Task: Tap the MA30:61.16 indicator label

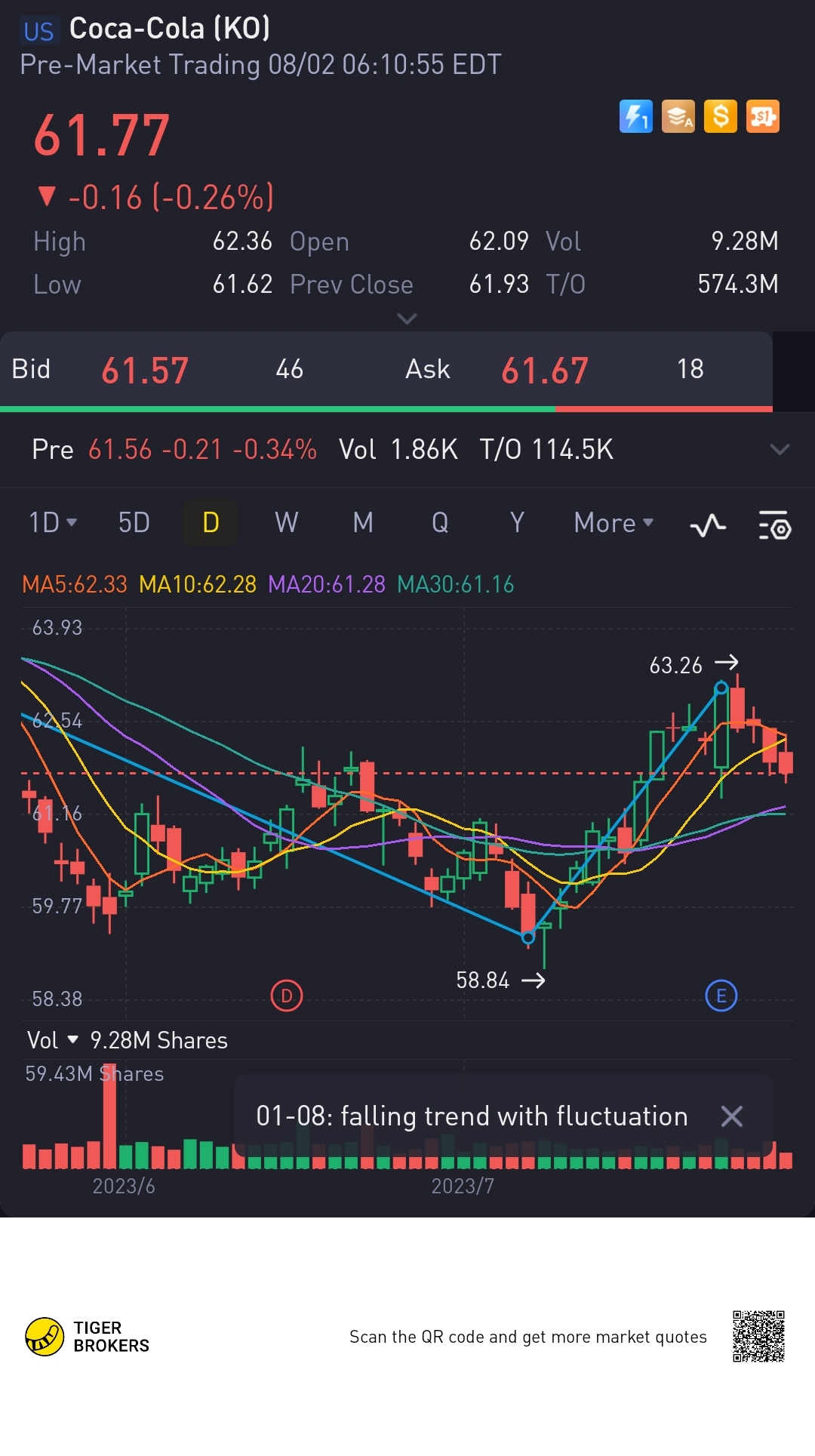Action: click(x=456, y=584)
